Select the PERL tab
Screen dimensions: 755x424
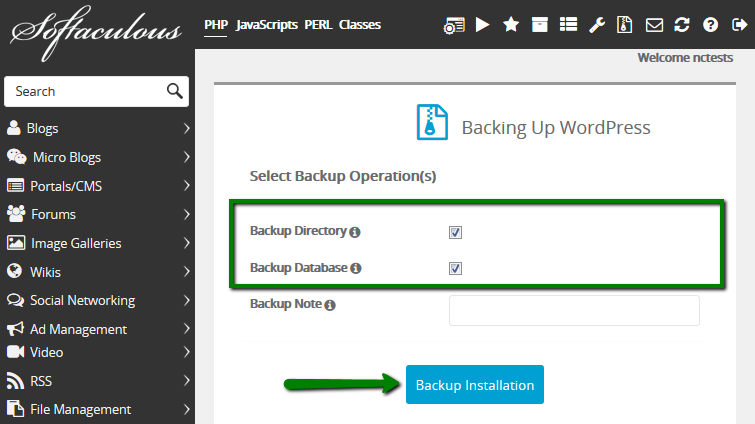319,25
